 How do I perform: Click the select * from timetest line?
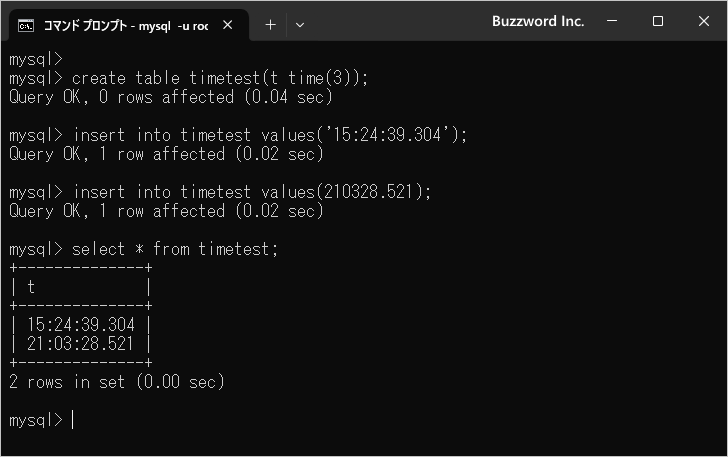tap(176, 249)
